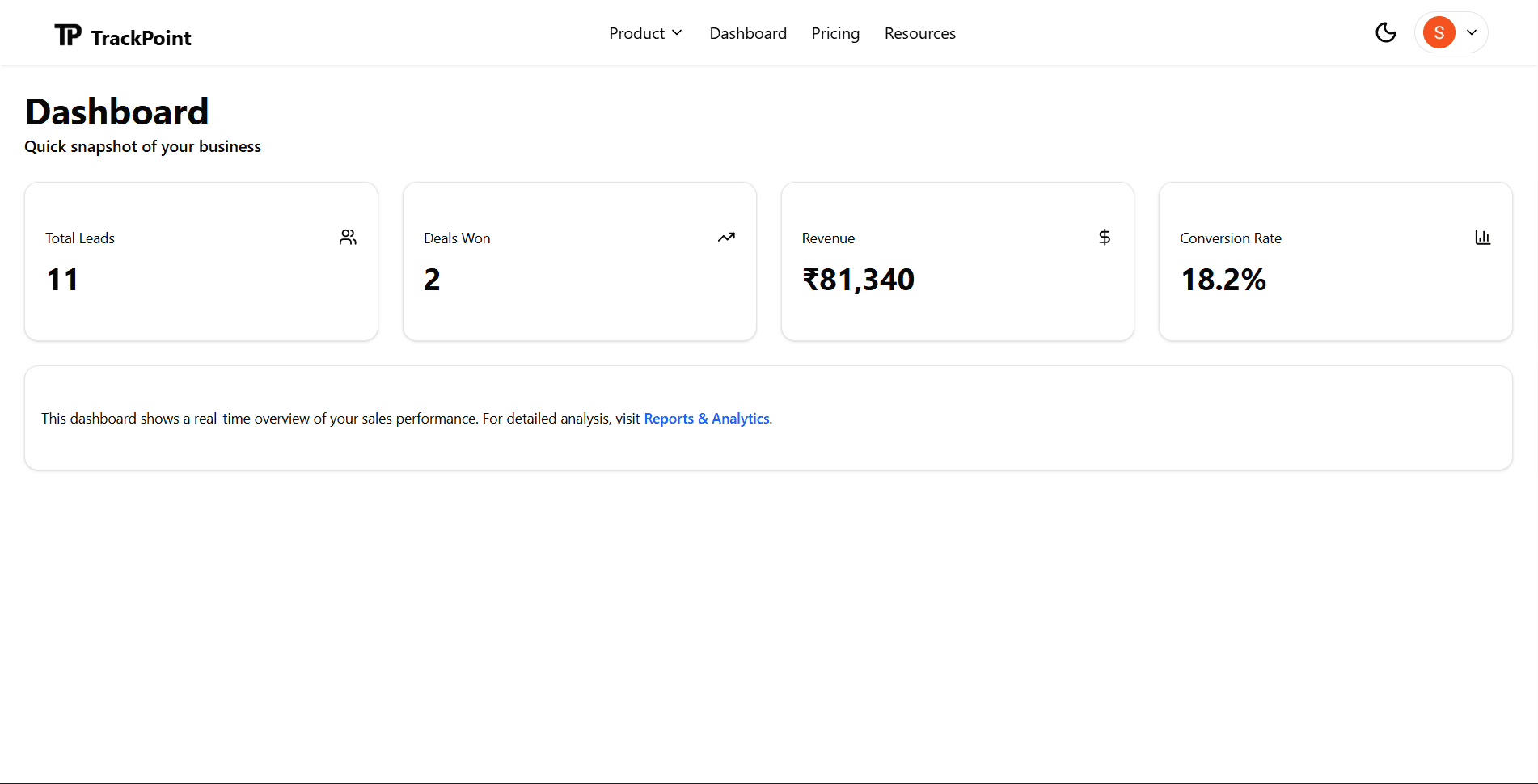Click the orange S user avatar
This screenshot has width=1538, height=784.
(x=1439, y=32)
